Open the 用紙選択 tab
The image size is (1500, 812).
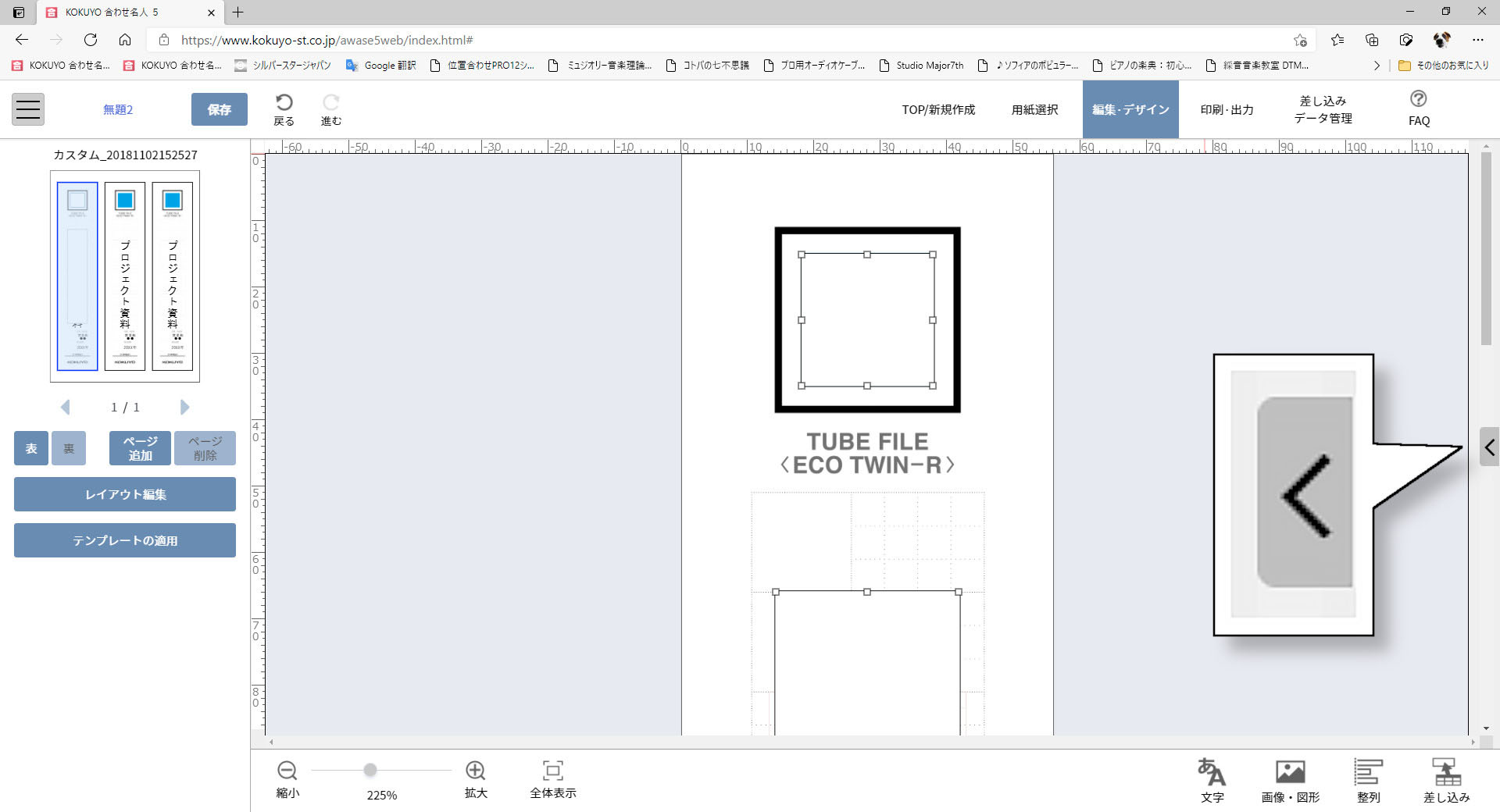tap(1034, 110)
